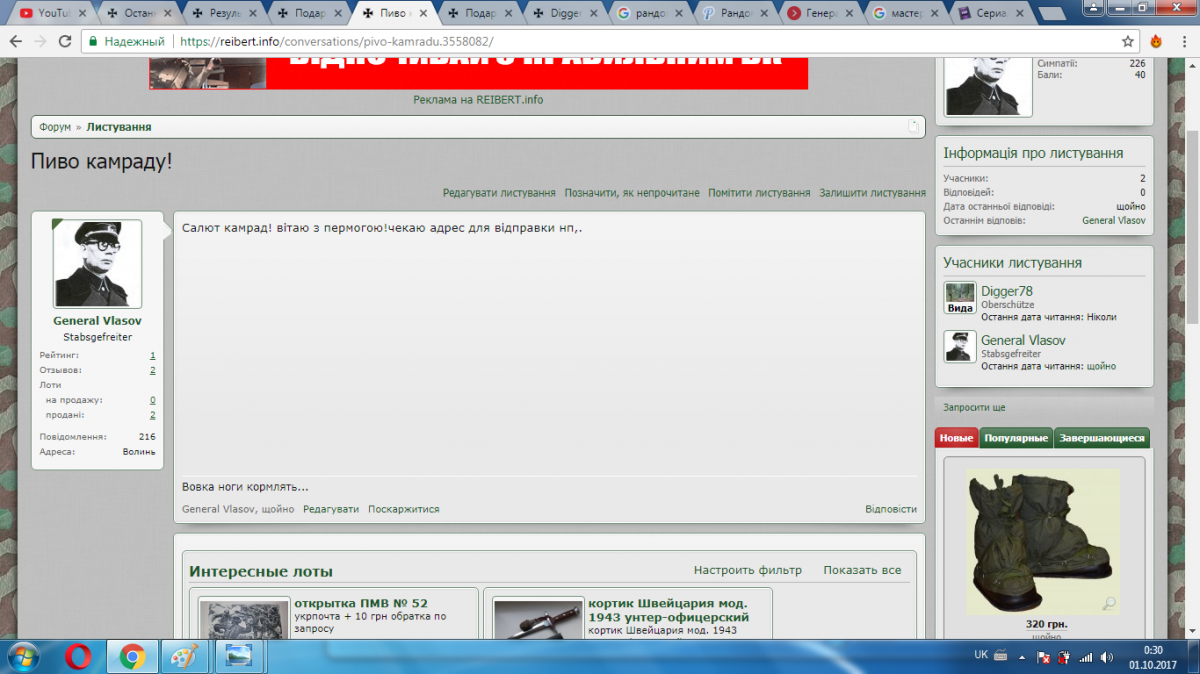
Task: Click Реклама на REIBERT.info link
Action: 478,100
